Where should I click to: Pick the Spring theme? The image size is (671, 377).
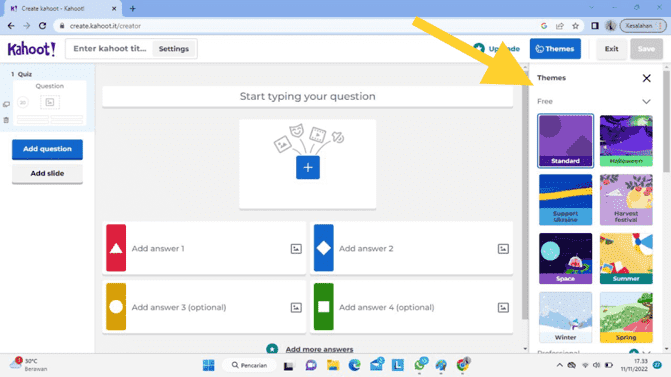(x=626, y=317)
